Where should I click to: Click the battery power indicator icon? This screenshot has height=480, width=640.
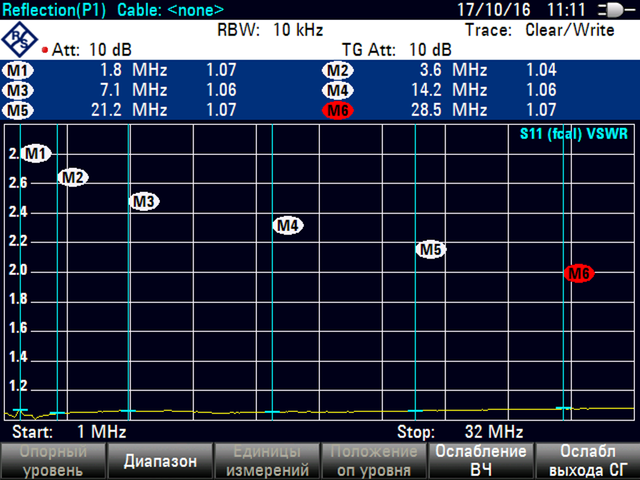click(610, 10)
